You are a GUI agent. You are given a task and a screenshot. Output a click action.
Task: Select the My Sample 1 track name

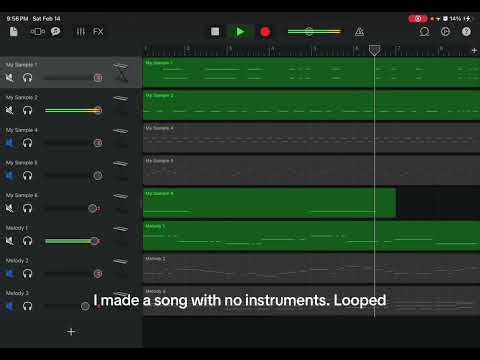[x=22, y=65]
